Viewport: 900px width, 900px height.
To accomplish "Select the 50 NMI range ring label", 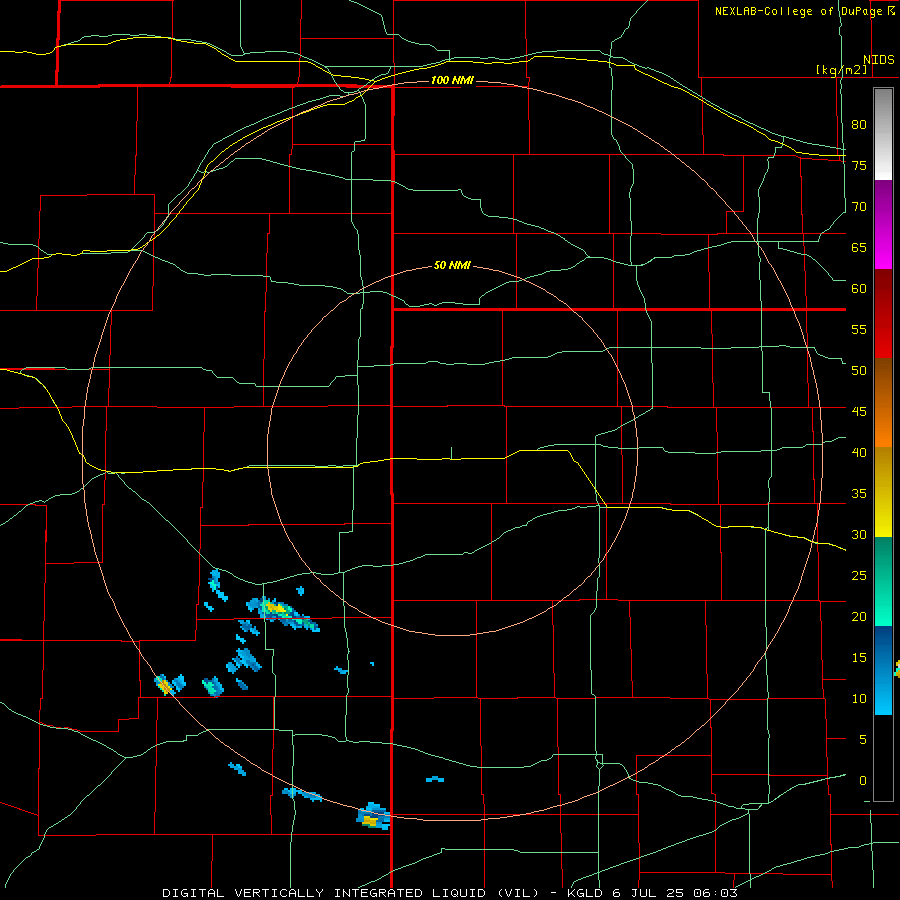I will tap(452, 265).
